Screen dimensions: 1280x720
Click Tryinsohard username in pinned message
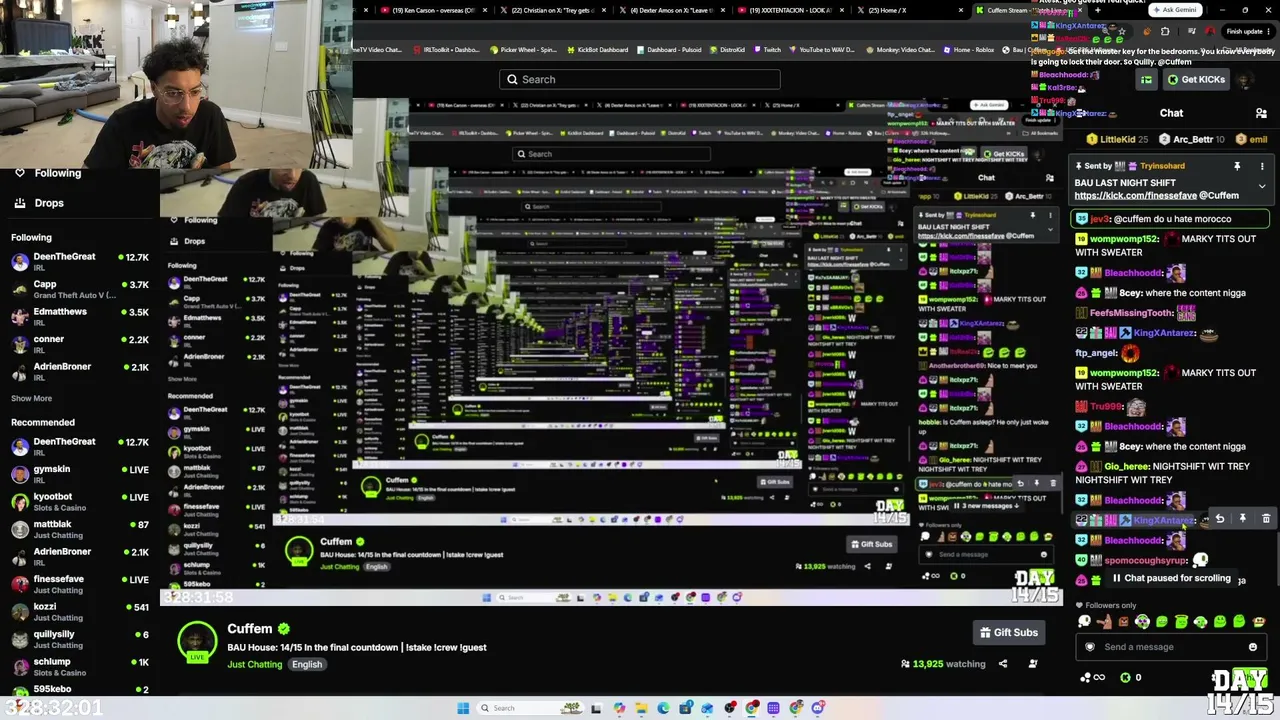pos(1162,166)
